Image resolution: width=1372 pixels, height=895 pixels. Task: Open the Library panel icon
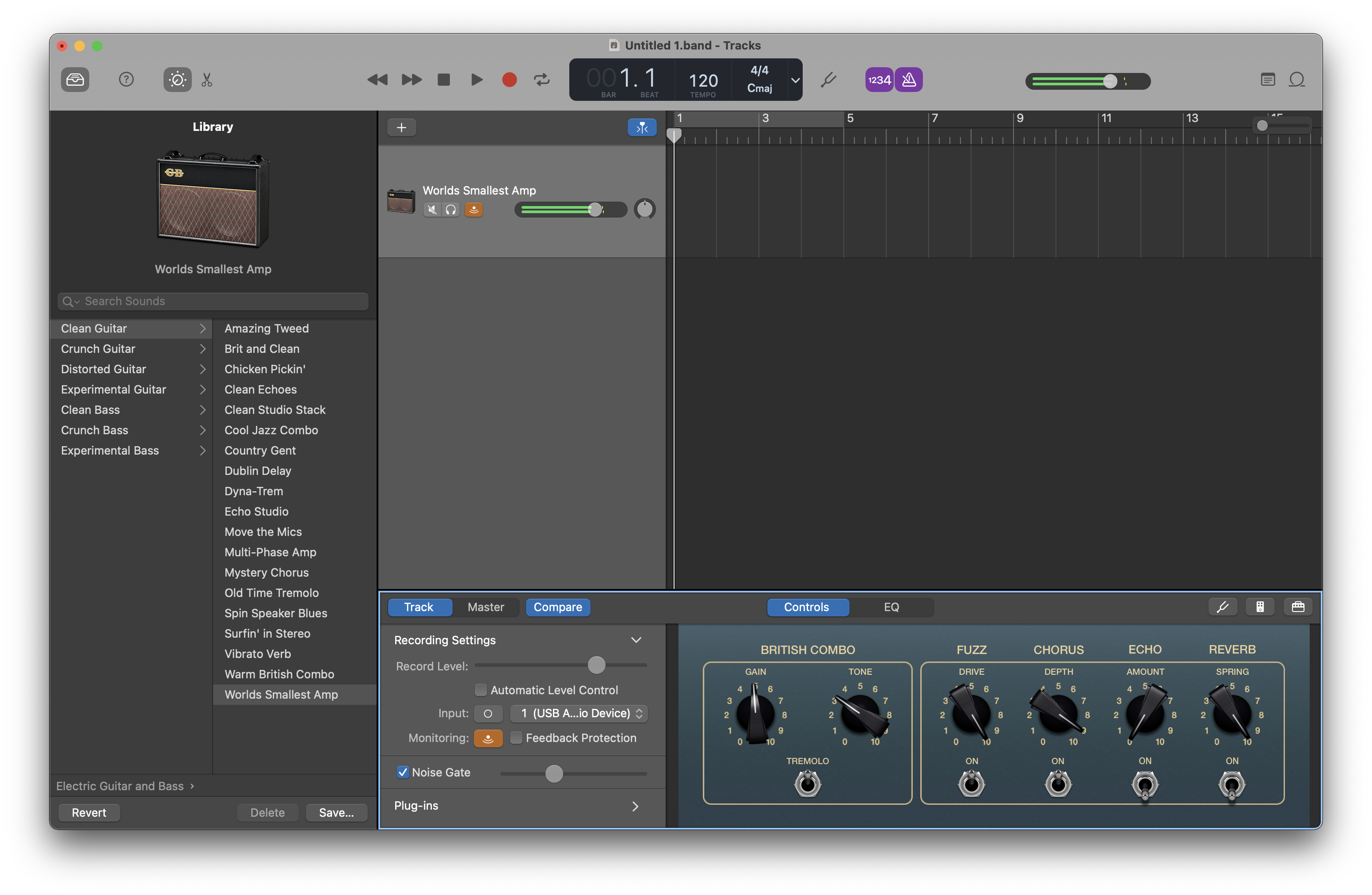click(75, 80)
